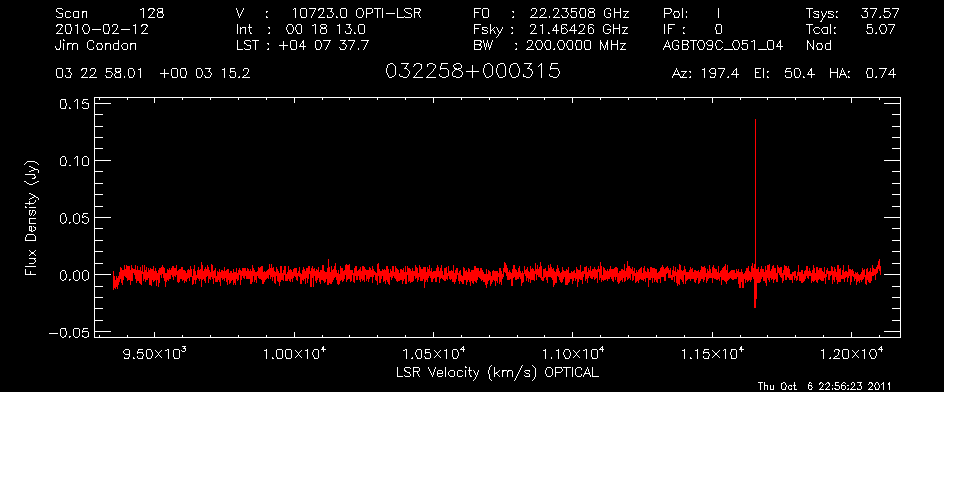Screen dimensions: 962x490
Task: Click the Nod procedure label
Action: pyautogui.click(x=819, y=46)
